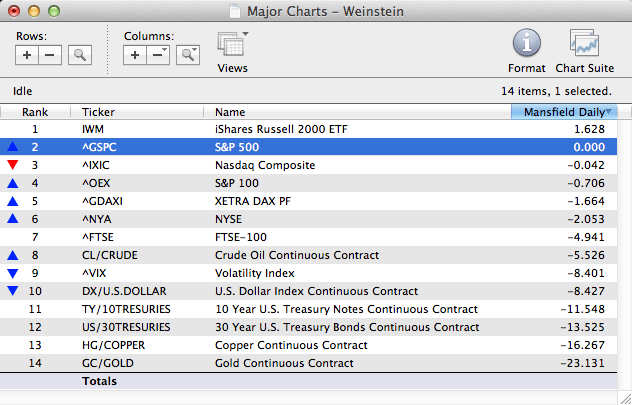Viewport: 632px width, 405px height.
Task: Open the Format info panel
Action: [x=526, y=44]
